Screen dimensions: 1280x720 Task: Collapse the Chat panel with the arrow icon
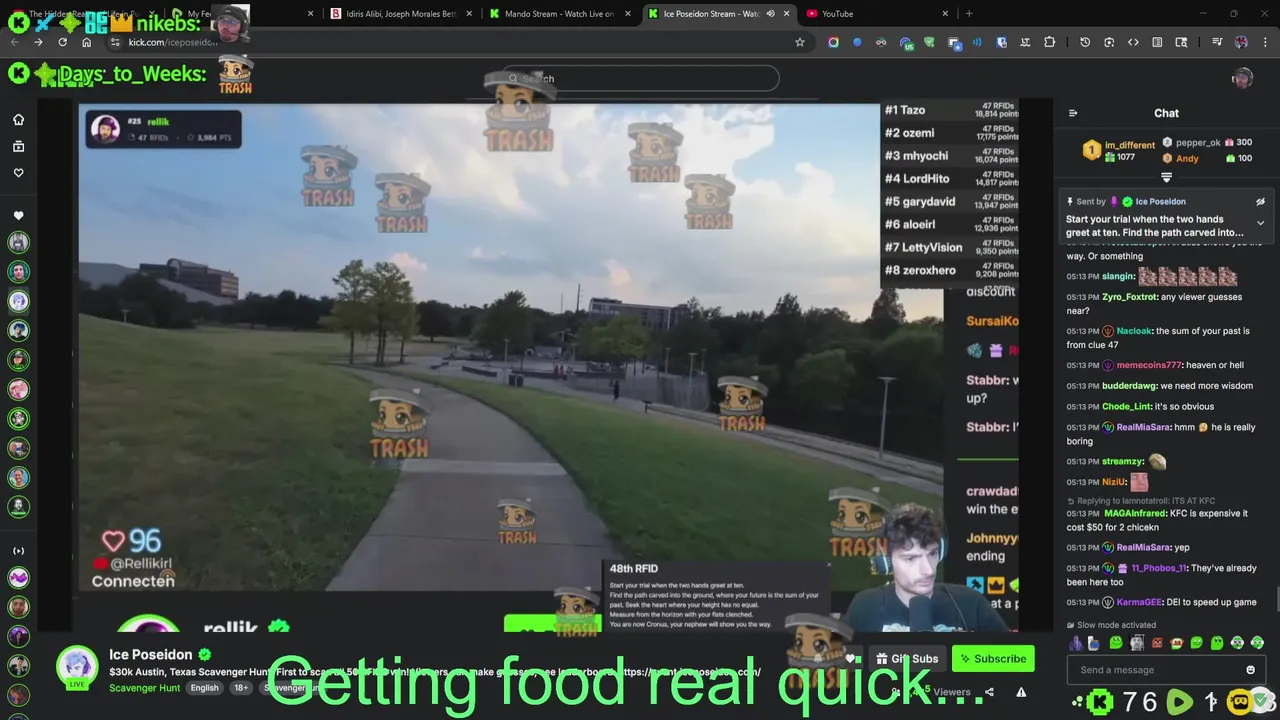(1073, 113)
